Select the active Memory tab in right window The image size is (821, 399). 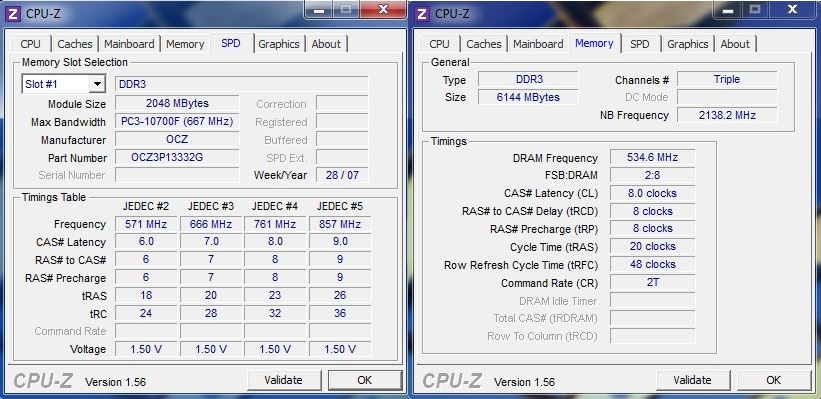[594, 43]
